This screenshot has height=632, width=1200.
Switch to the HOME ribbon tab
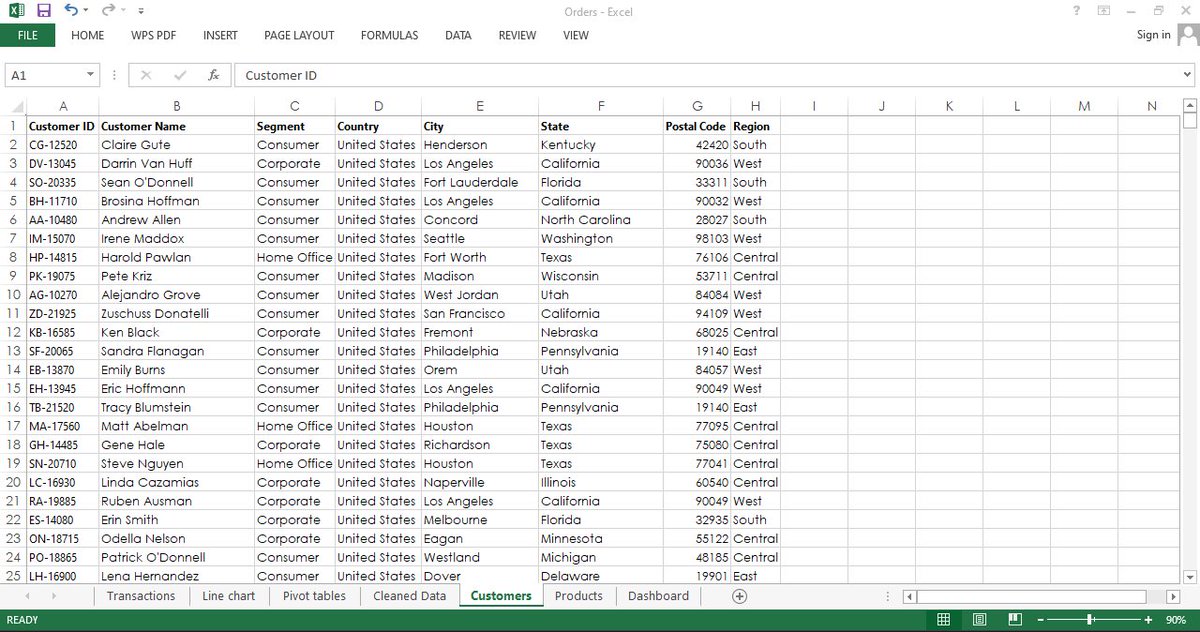click(88, 35)
